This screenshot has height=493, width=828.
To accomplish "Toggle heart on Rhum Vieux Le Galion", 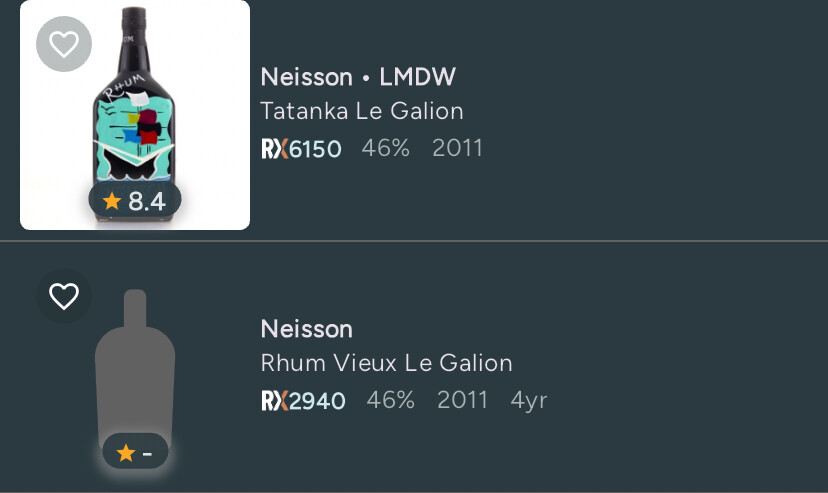I will coord(64,296).
